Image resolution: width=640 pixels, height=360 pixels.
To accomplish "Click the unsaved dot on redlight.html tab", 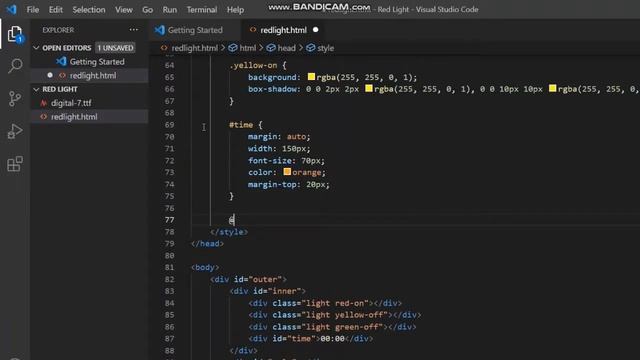I will pos(316,30).
